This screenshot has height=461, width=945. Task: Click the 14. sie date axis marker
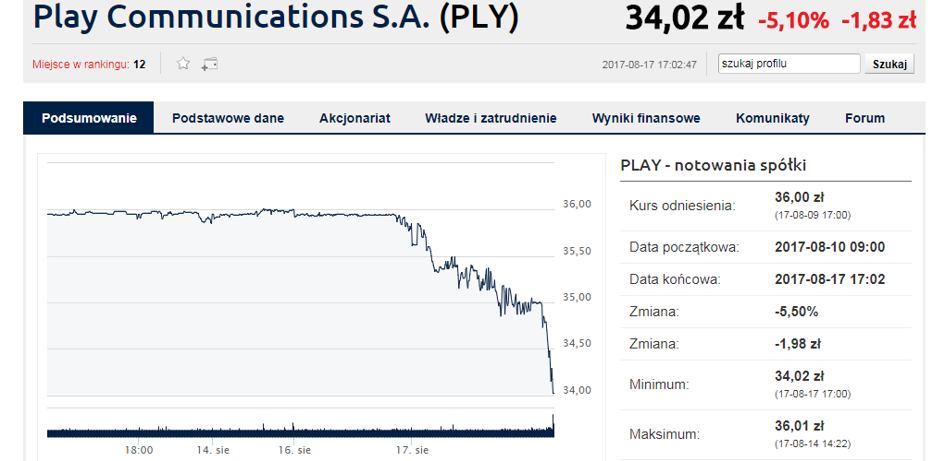[211, 450]
